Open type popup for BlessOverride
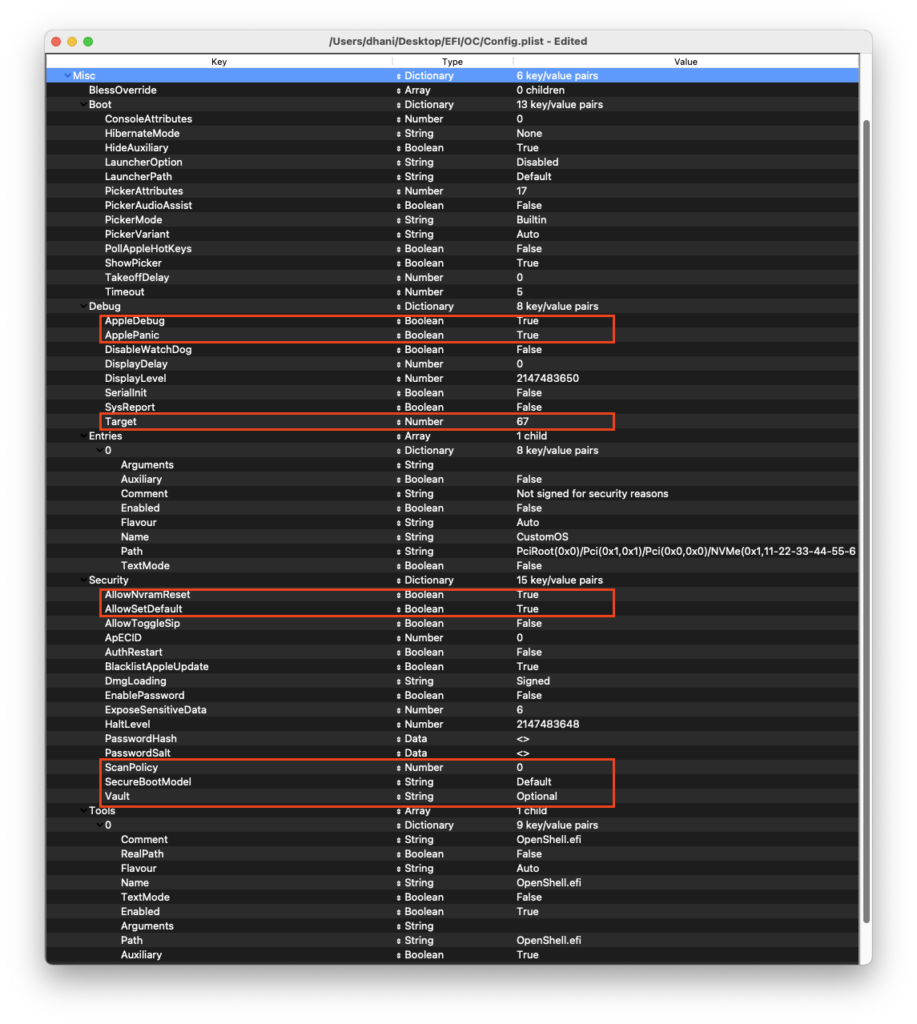This screenshot has width=917, height=1024. [x=399, y=90]
